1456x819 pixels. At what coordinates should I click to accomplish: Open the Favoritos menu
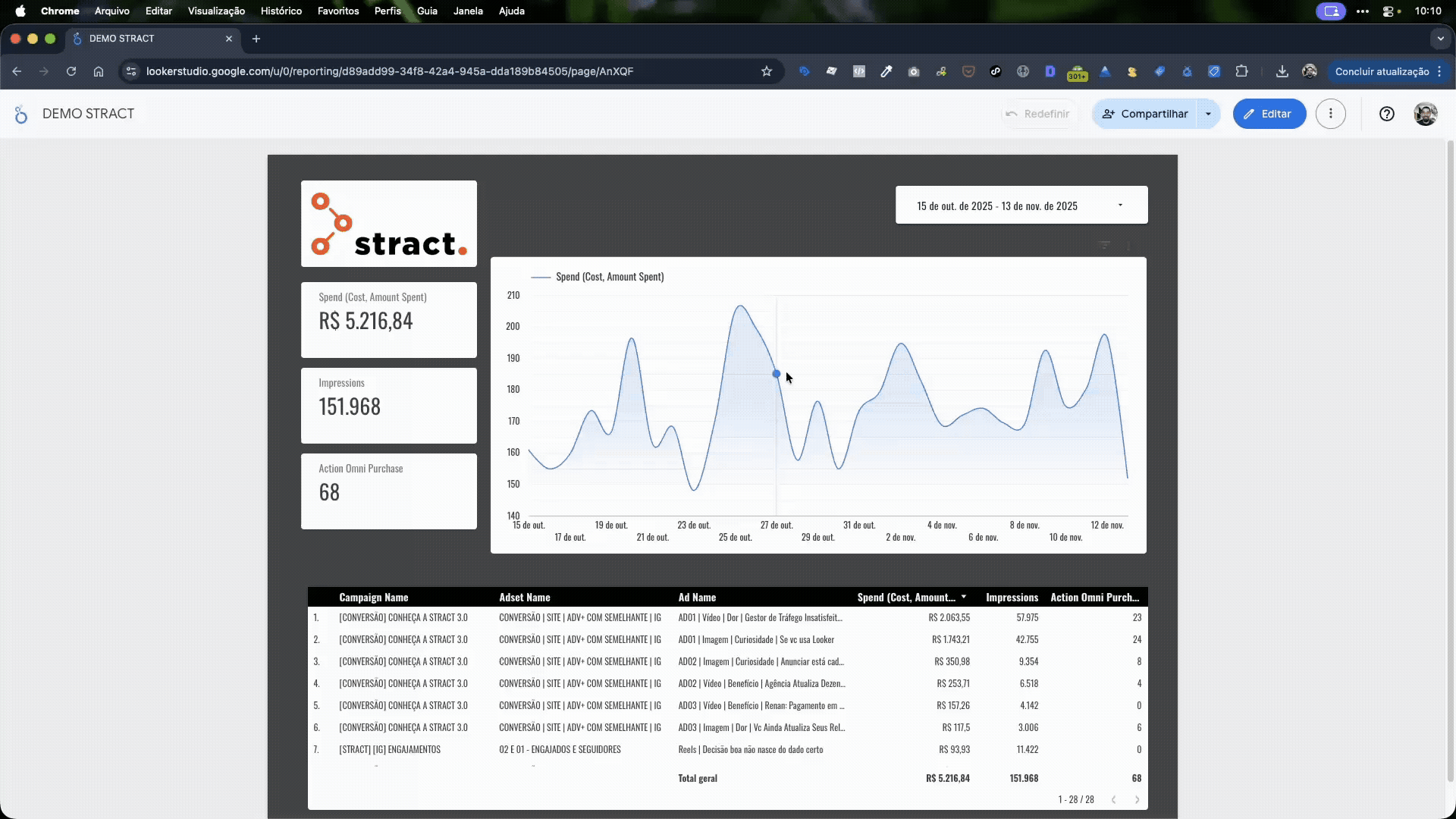click(x=337, y=11)
